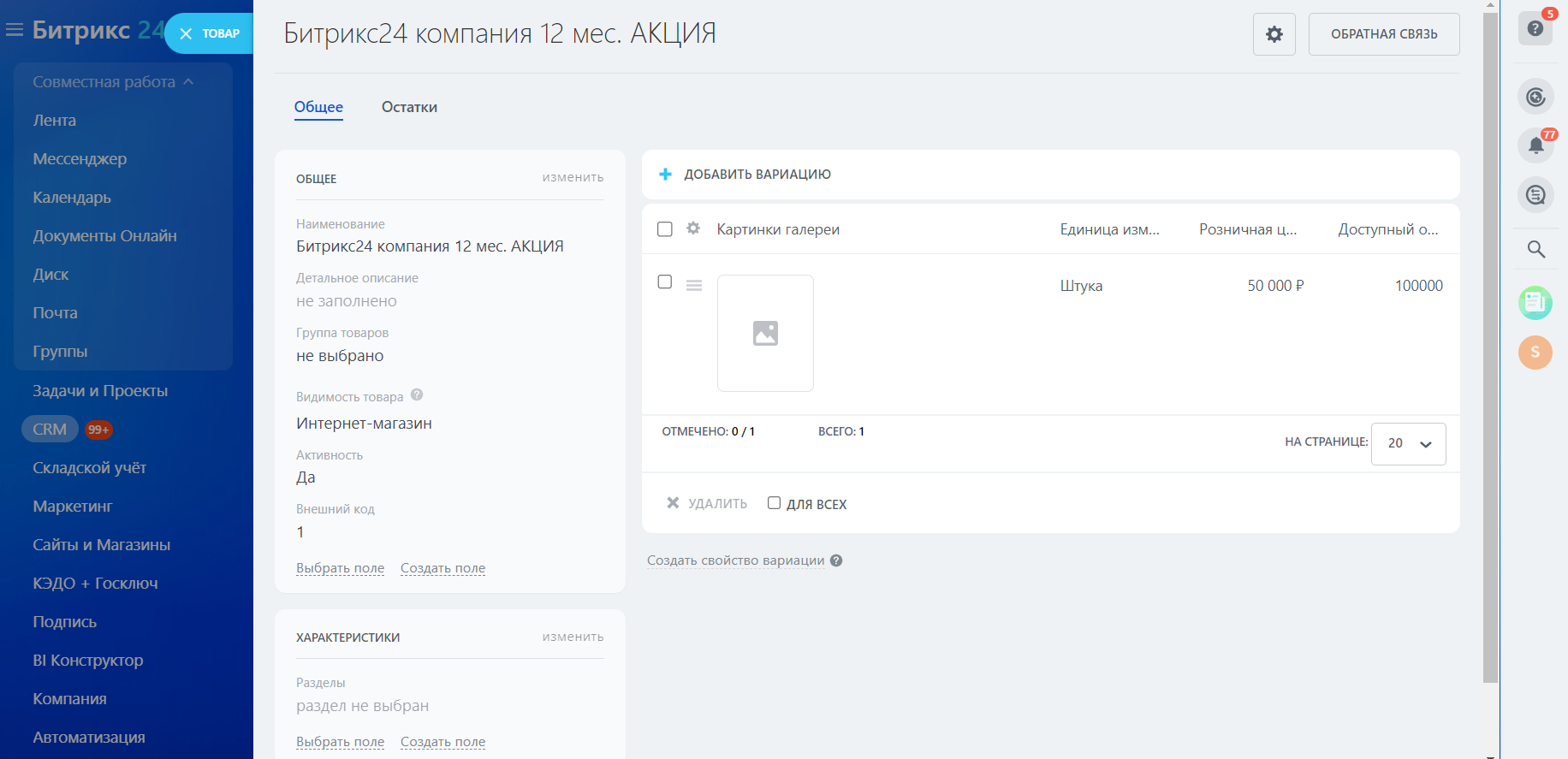Click the plus icon for adding variation
This screenshot has height=759, width=1568.
pyautogui.click(x=665, y=175)
